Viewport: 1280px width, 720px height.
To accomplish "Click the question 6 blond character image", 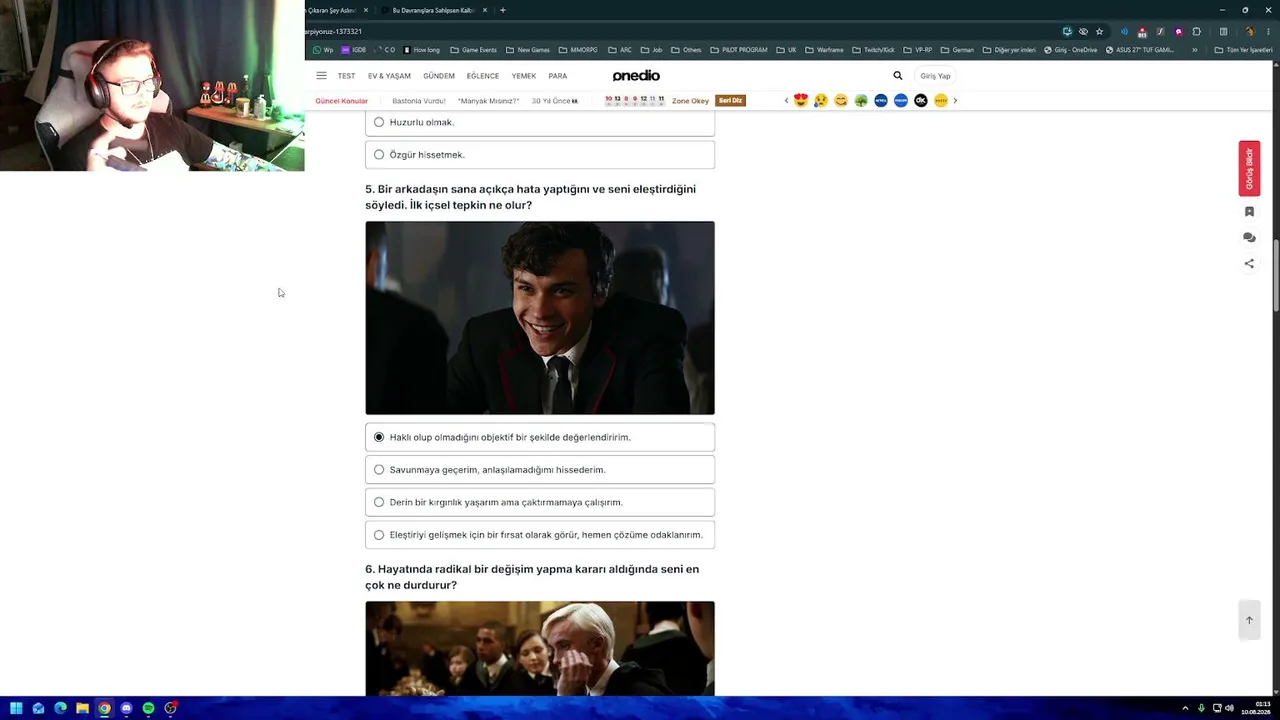I will coord(540,648).
